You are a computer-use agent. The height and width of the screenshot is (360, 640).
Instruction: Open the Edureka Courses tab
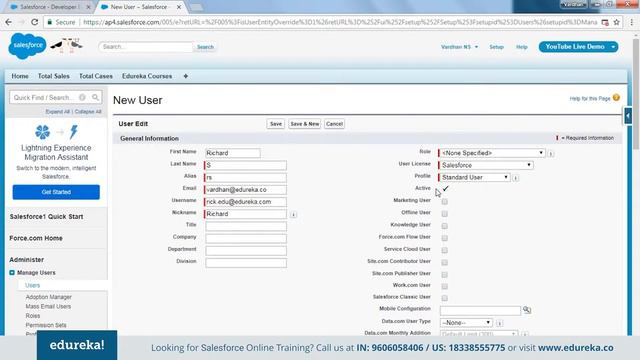[147, 76]
